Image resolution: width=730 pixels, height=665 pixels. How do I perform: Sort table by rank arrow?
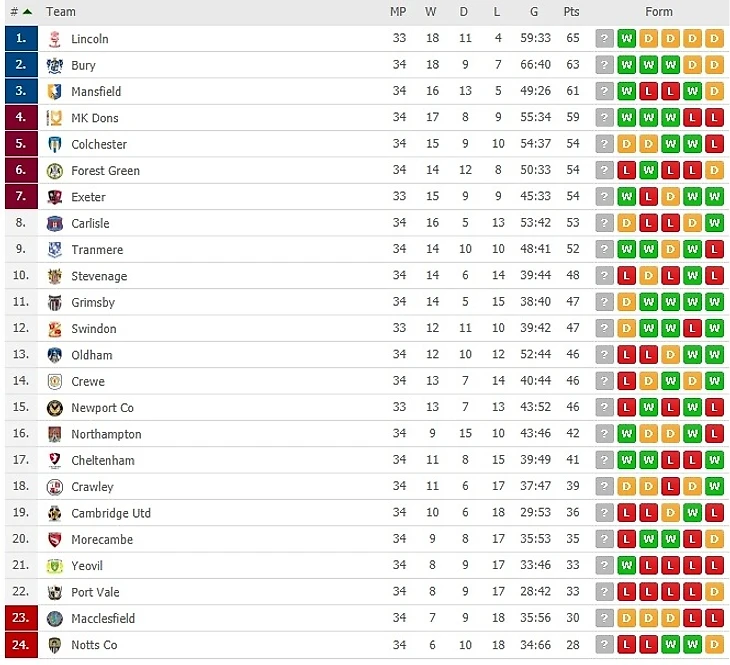27,12
